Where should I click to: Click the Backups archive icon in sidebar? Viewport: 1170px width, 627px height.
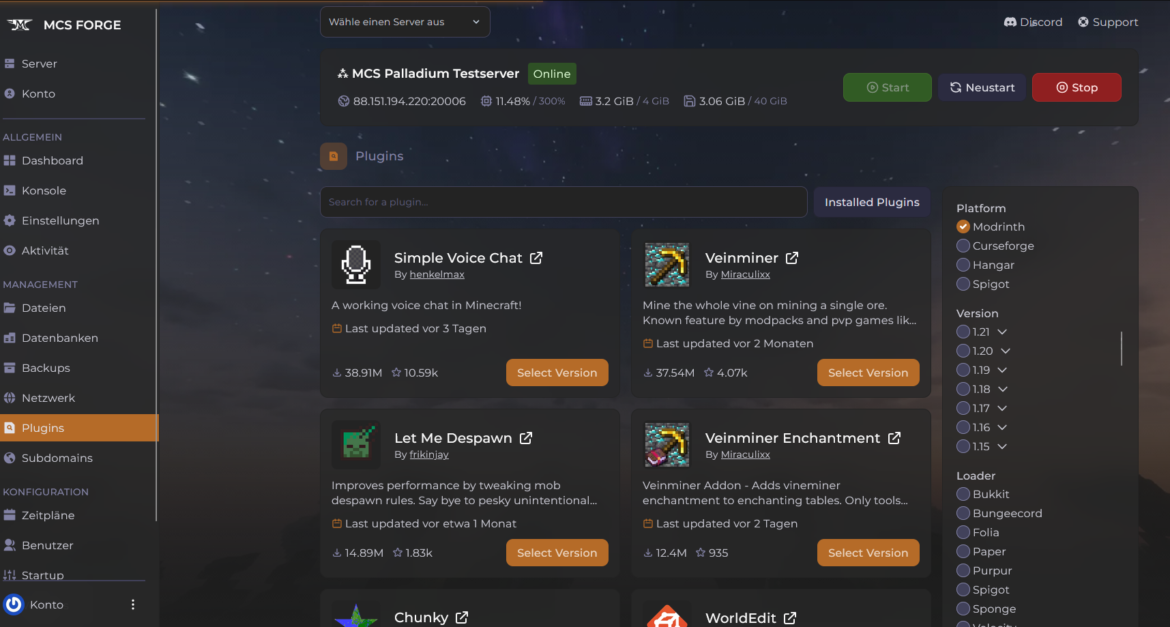click(x=10, y=368)
